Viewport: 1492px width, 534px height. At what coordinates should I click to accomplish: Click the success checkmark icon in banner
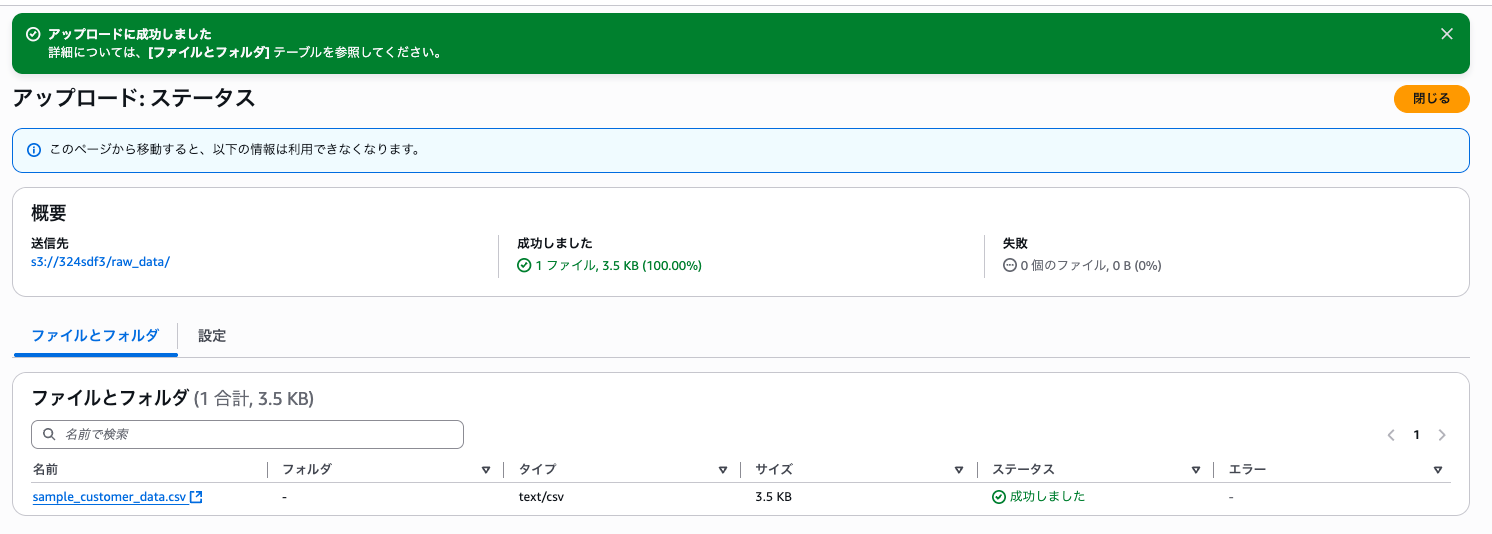coord(33,34)
